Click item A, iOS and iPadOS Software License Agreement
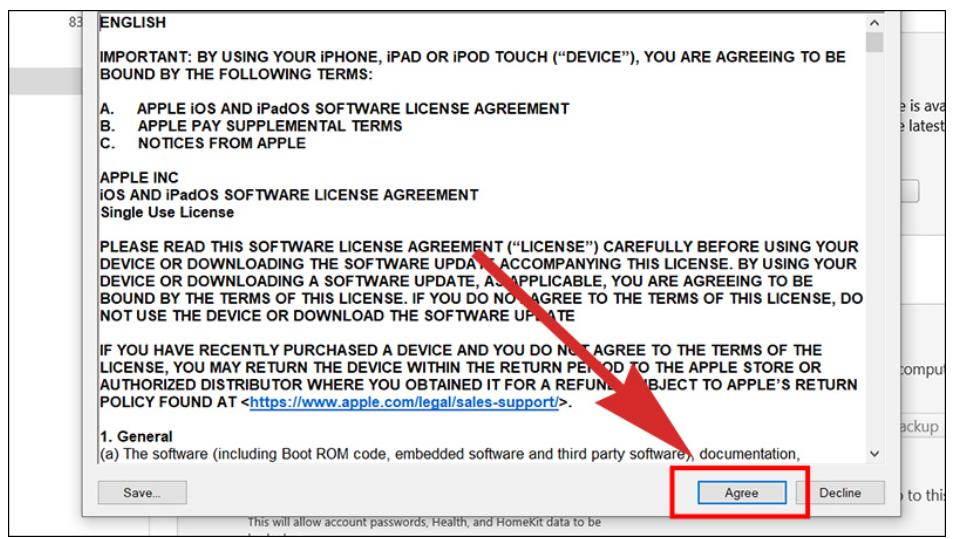The image size is (956, 539). tap(352, 109)
